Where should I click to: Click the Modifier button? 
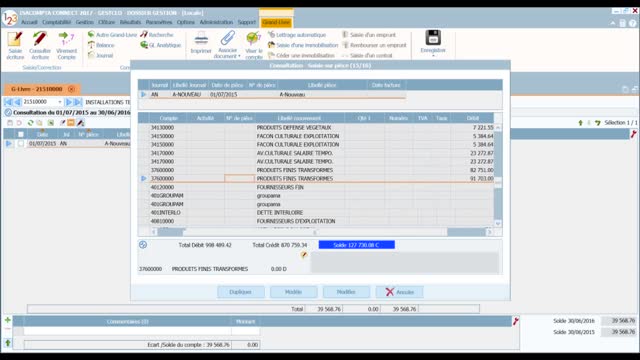346,292
